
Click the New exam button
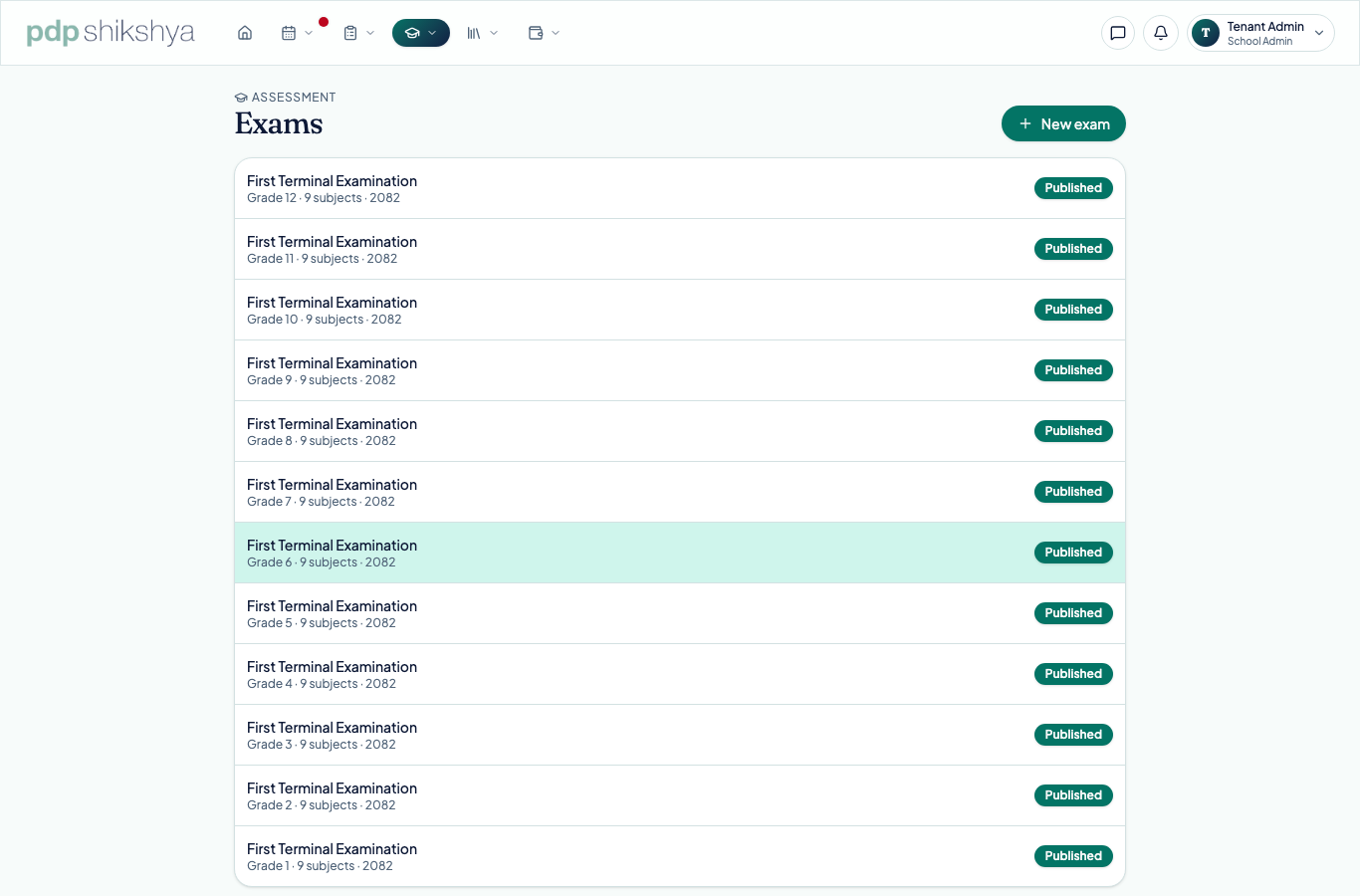pyautogui.click(x=1063, y=123)
